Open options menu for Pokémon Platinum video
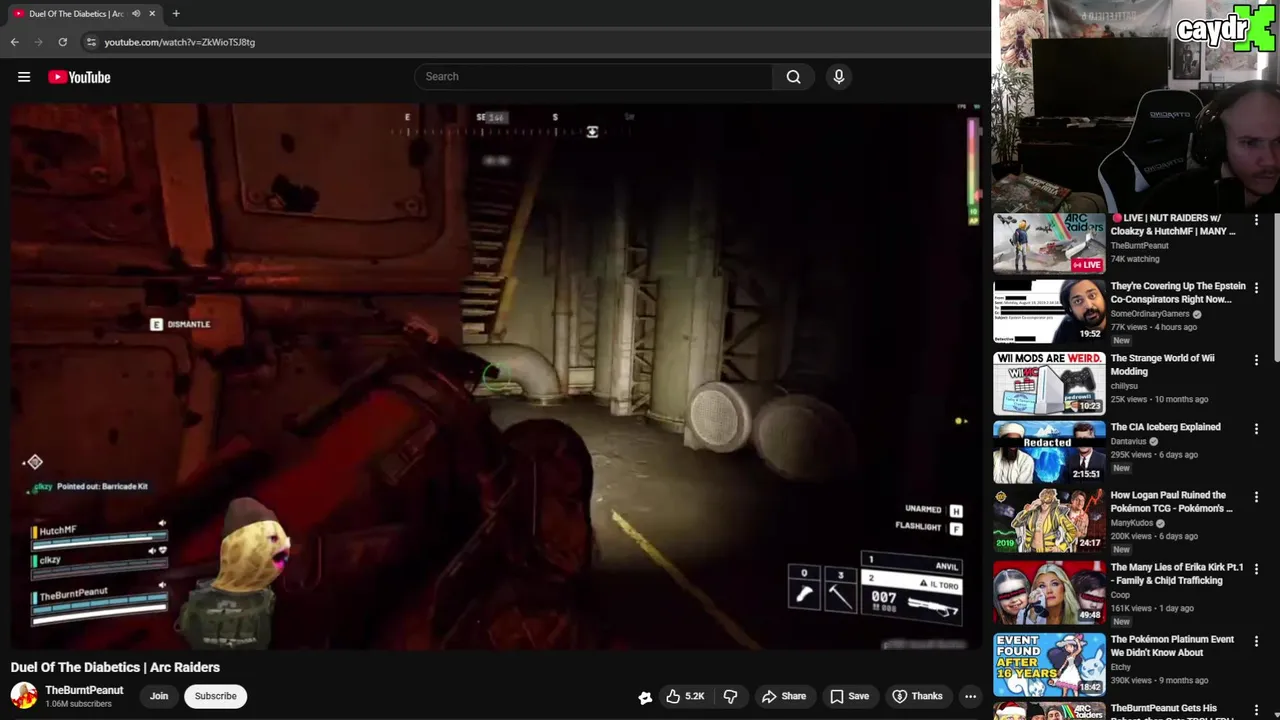 [x=1257, y=642]
